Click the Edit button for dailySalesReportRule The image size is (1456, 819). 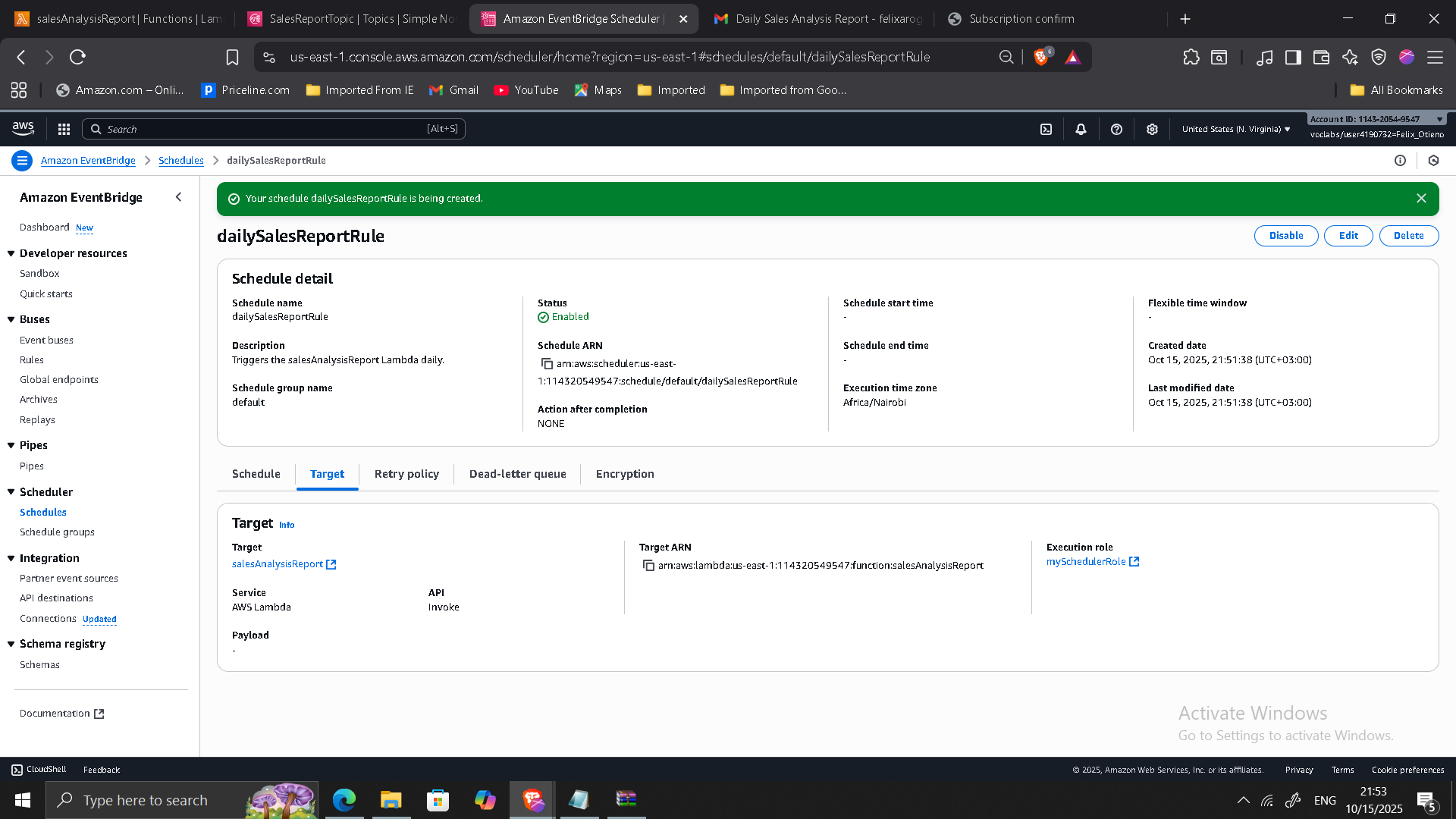tap(1348, 236)
